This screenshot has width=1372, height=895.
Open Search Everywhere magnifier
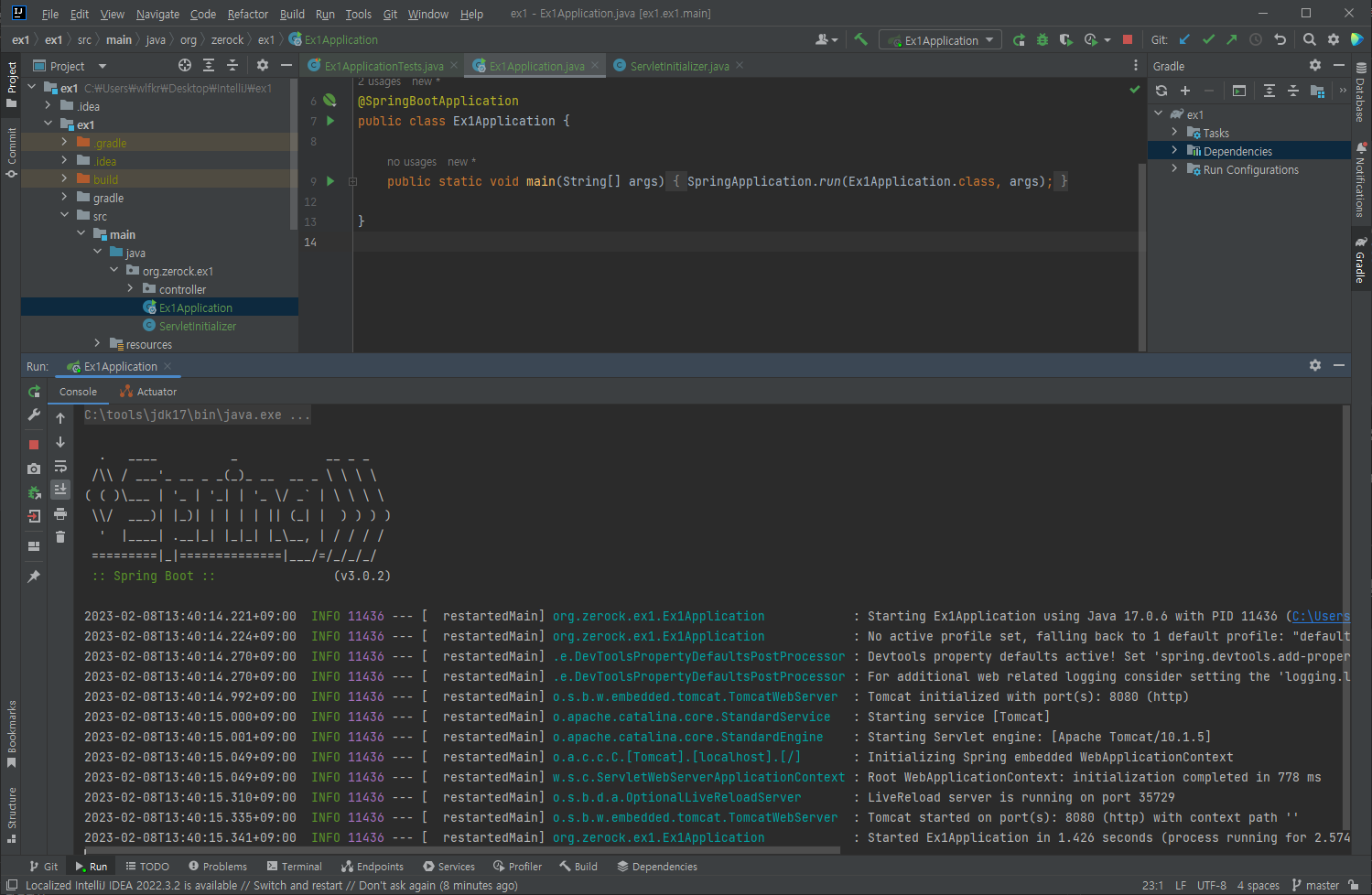click(1310, 39)
